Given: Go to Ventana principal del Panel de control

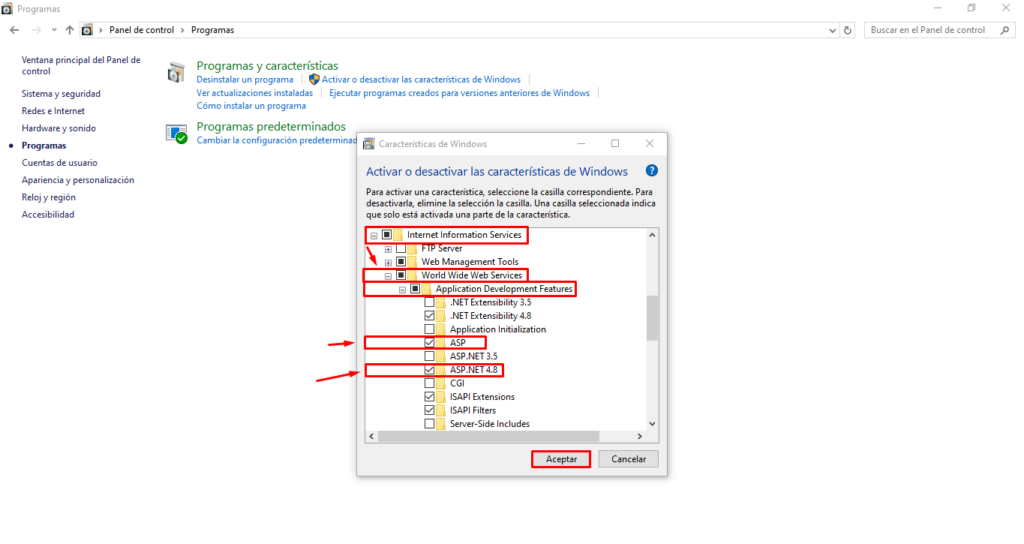Looking at the screenshot, I should (x=81, y=65).
